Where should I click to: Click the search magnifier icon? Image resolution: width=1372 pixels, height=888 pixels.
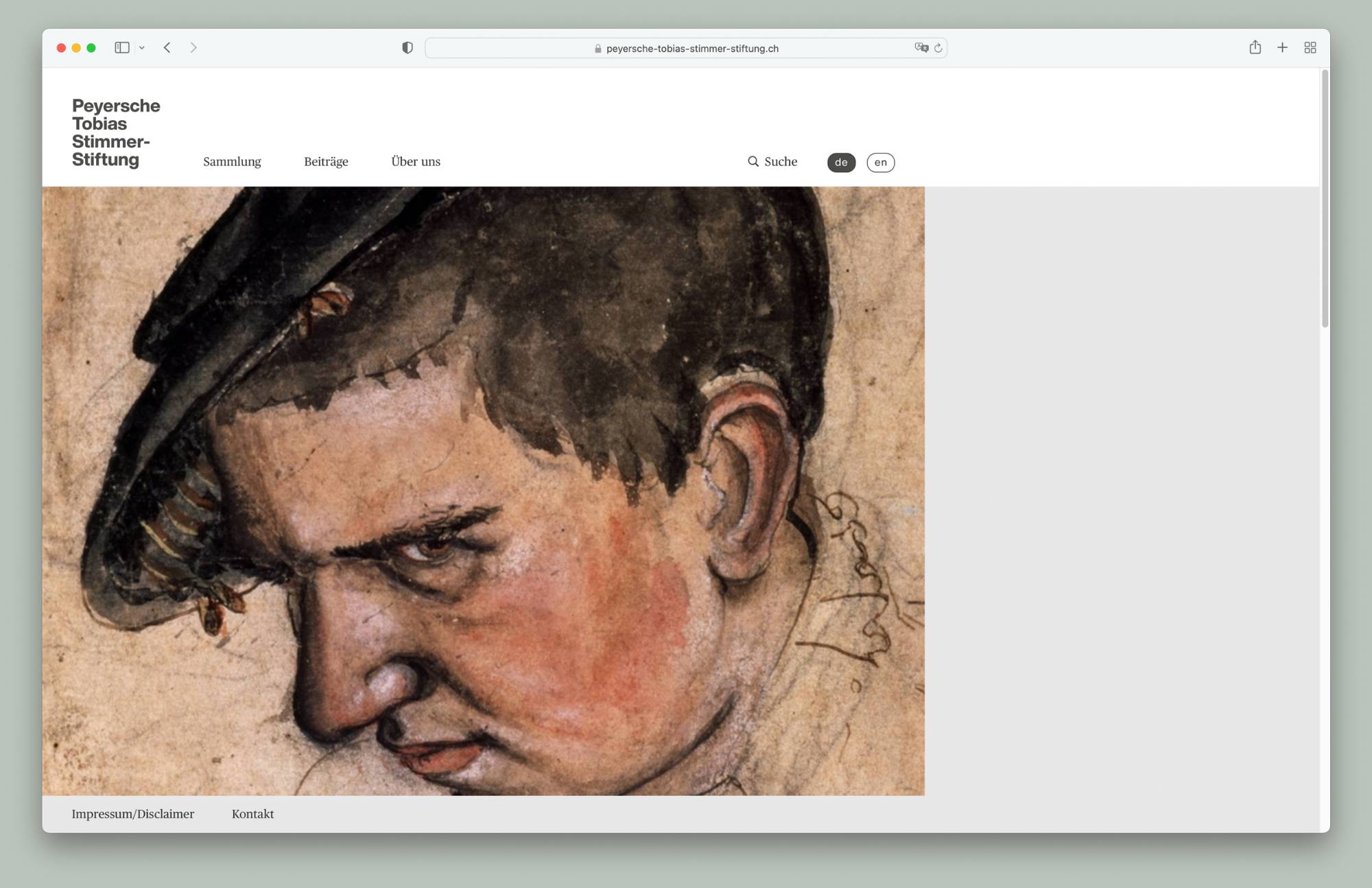click(x=753, y=161)
